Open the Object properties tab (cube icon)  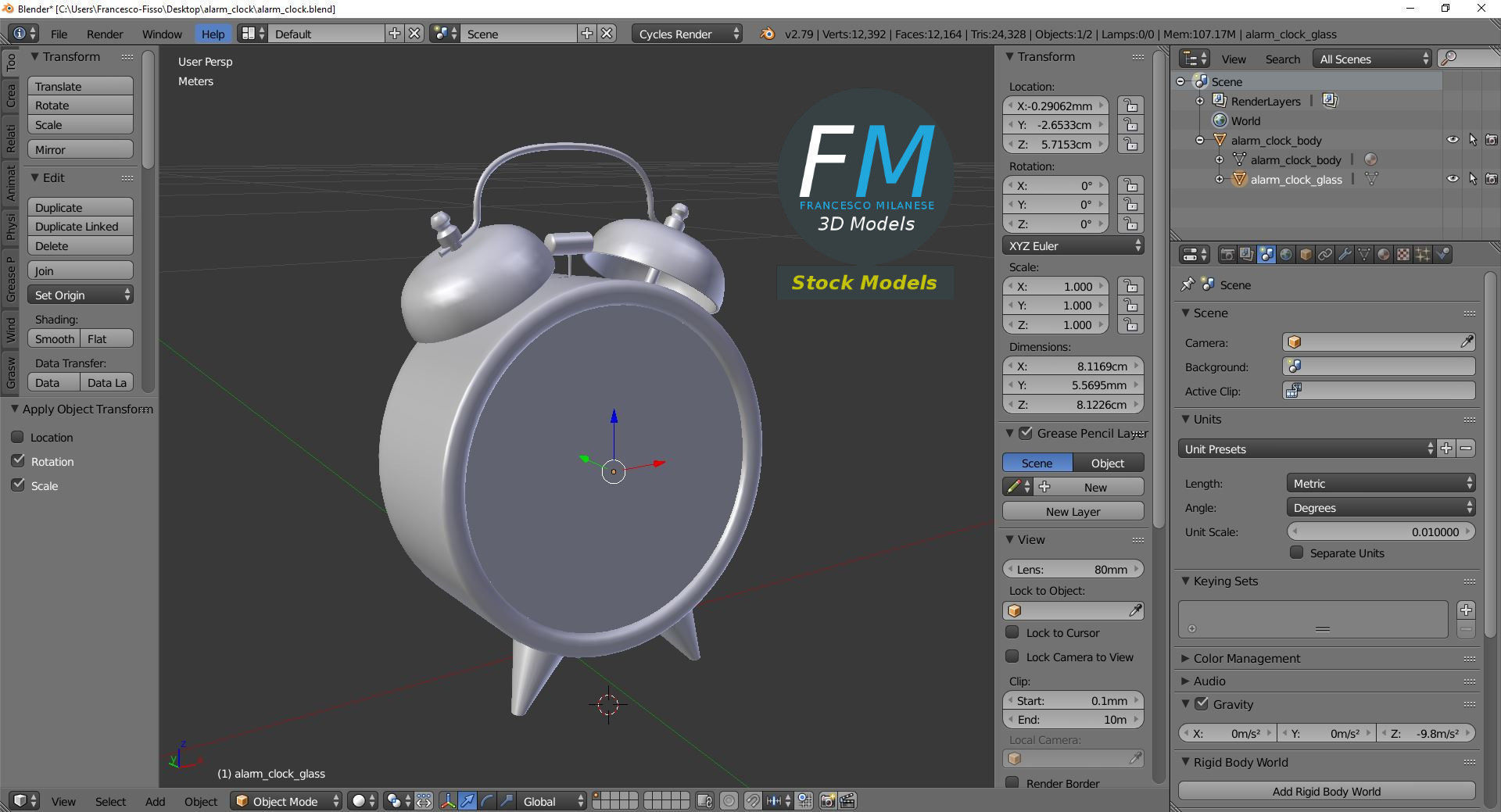coord(1306,255)
